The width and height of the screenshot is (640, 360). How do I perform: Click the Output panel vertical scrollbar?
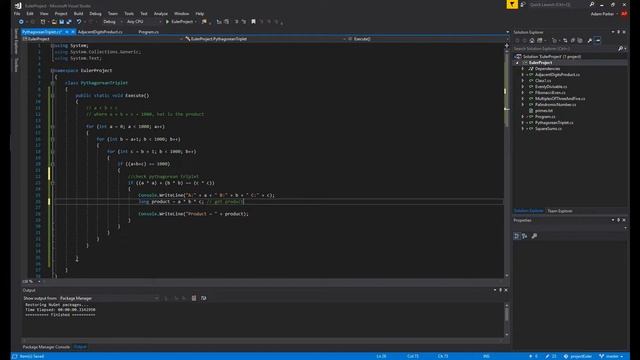coord(507,320)
